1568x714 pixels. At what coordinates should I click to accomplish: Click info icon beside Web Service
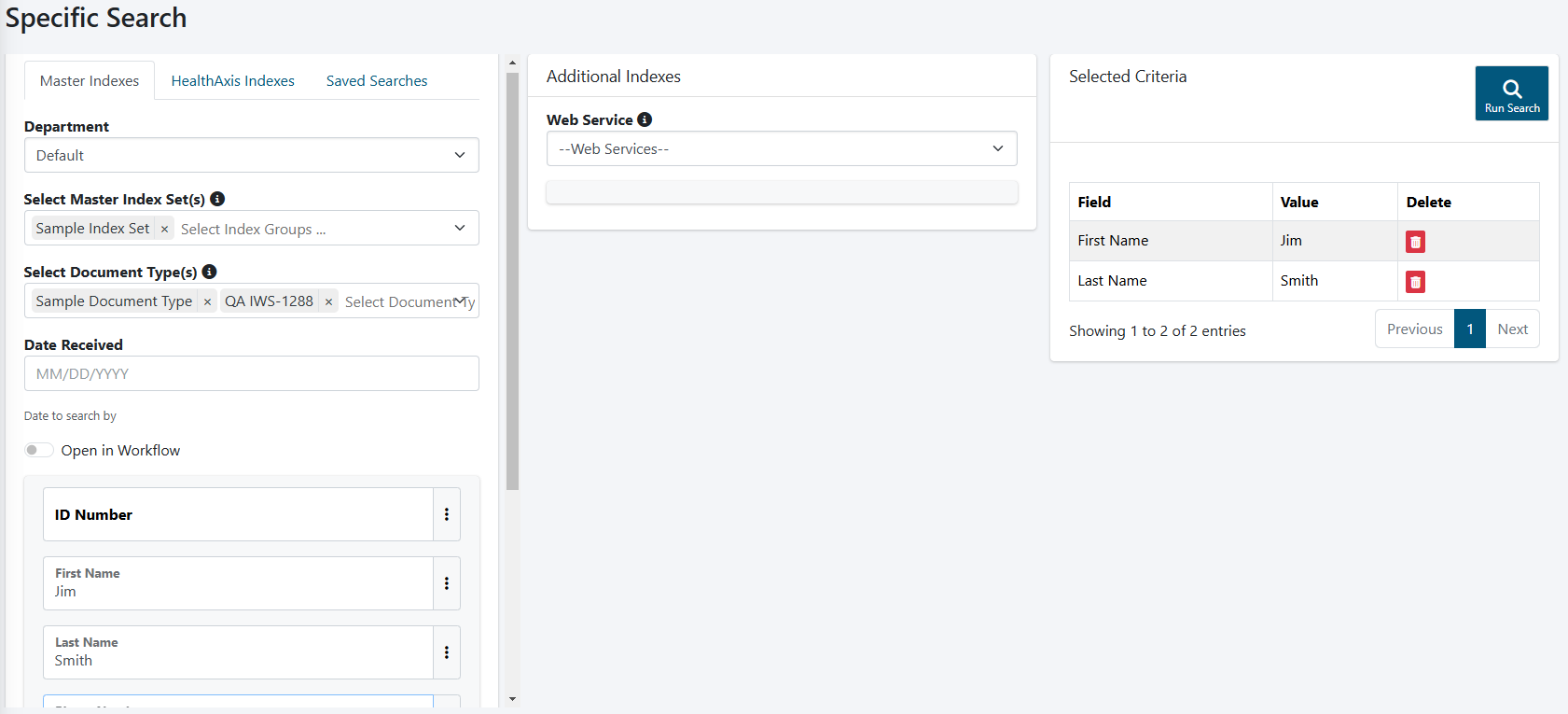point(645,119)
